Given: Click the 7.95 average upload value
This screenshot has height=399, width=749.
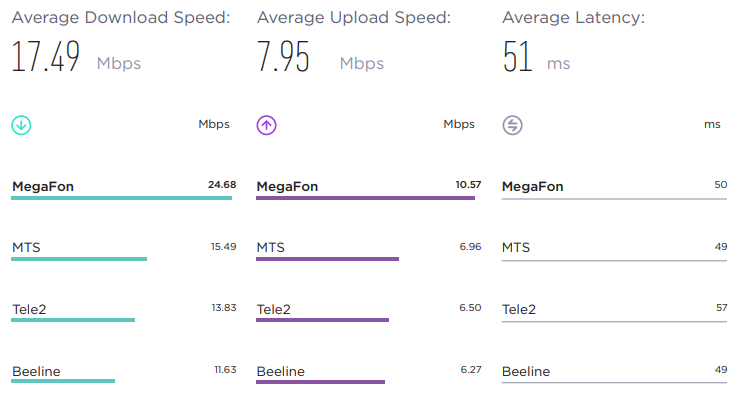Looking at the screenshot, I should (283, 56).
